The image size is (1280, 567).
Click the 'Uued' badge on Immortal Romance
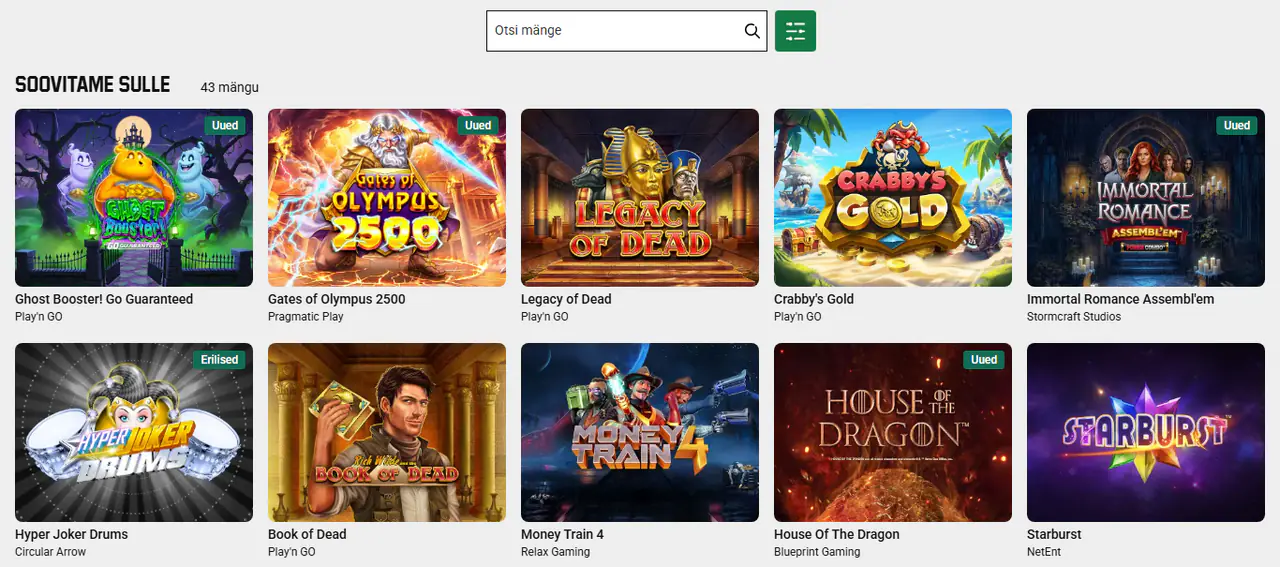[x=1237, y=125]
